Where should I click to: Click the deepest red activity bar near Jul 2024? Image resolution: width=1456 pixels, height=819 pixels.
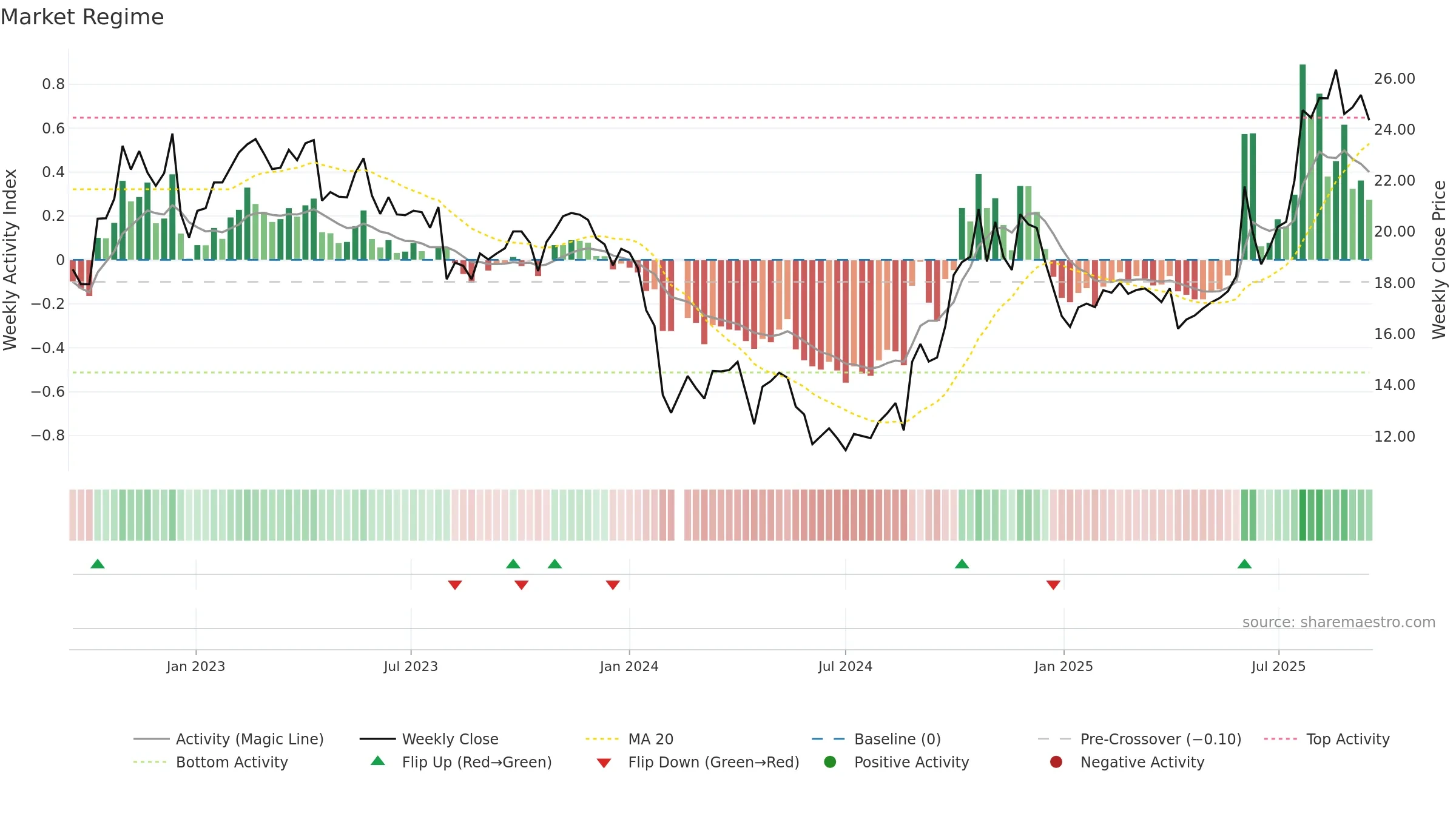tap(846, 321)
